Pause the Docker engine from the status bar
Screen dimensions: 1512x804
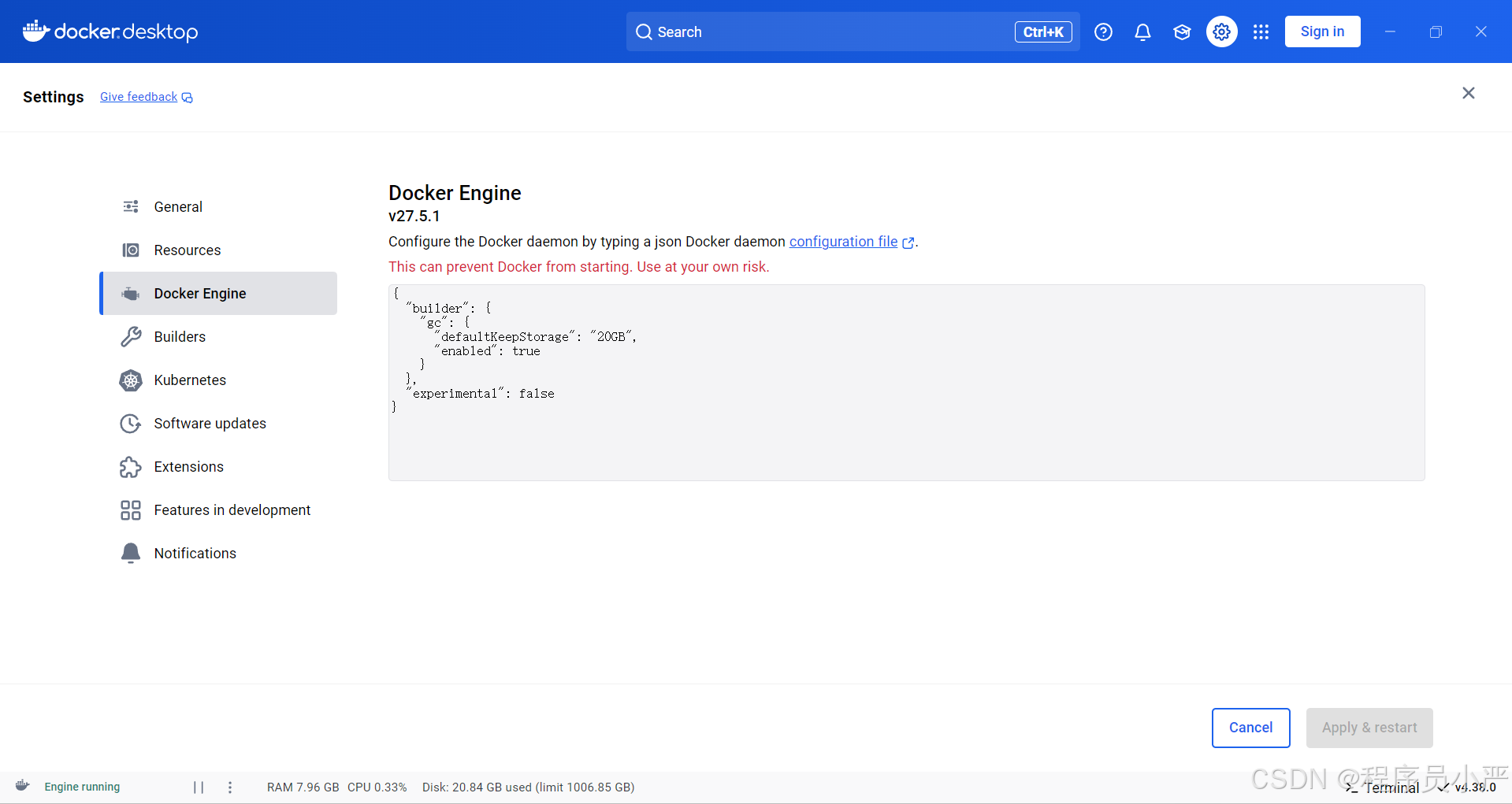click(199, 787)
